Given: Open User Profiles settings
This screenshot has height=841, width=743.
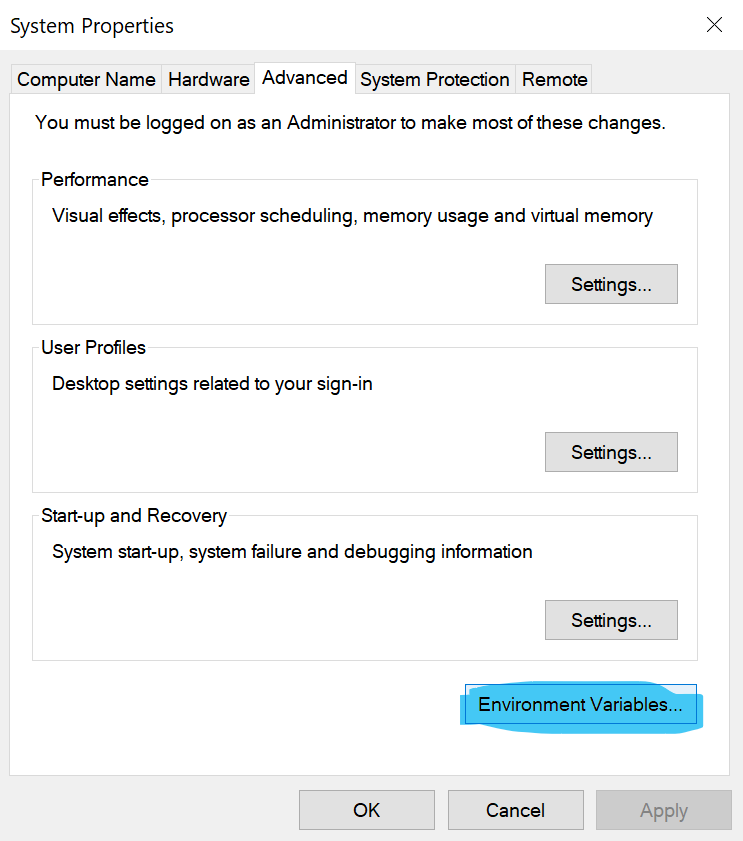Looking at the screenshot, I should (x=611, y=452).
